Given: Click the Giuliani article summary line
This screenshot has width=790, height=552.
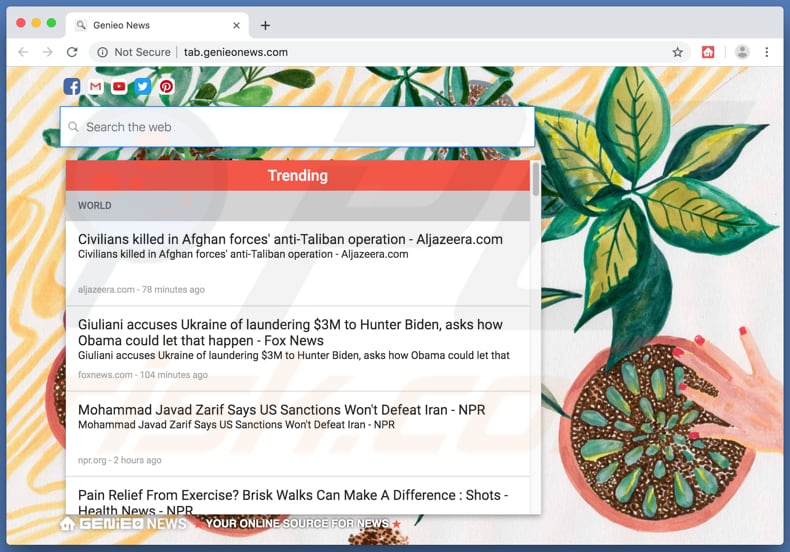Looking at the screenshot, I should pos(294,356).
